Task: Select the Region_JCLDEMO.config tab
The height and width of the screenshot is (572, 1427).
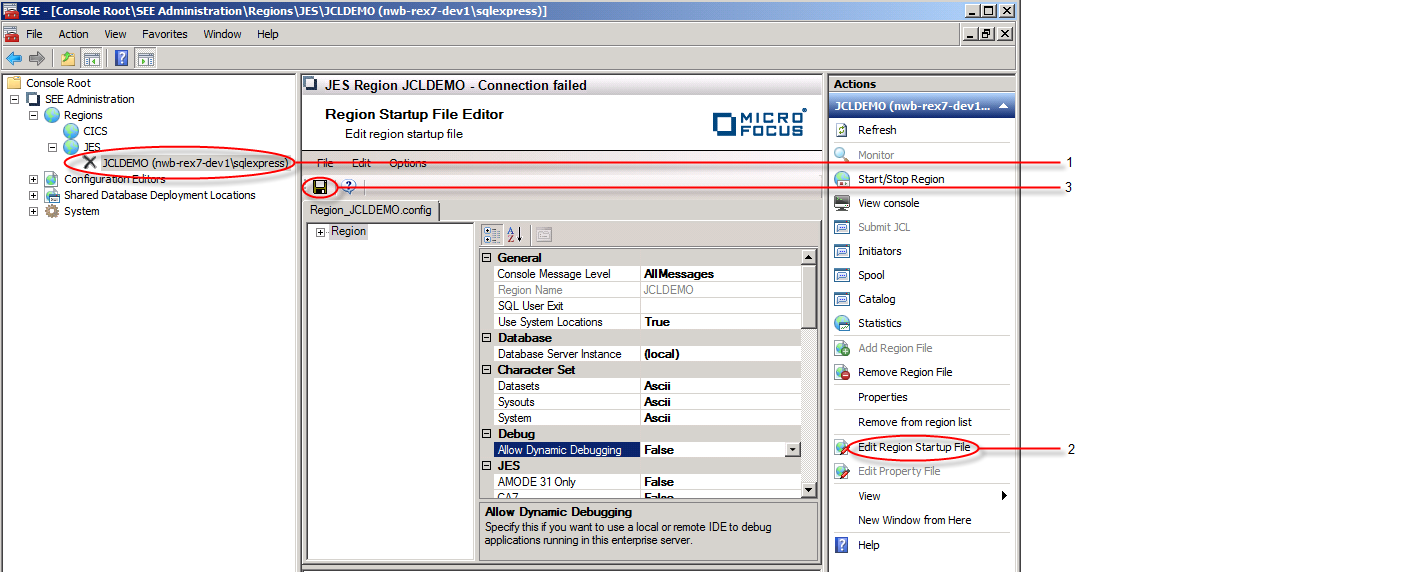Action: tap(371, 210)
